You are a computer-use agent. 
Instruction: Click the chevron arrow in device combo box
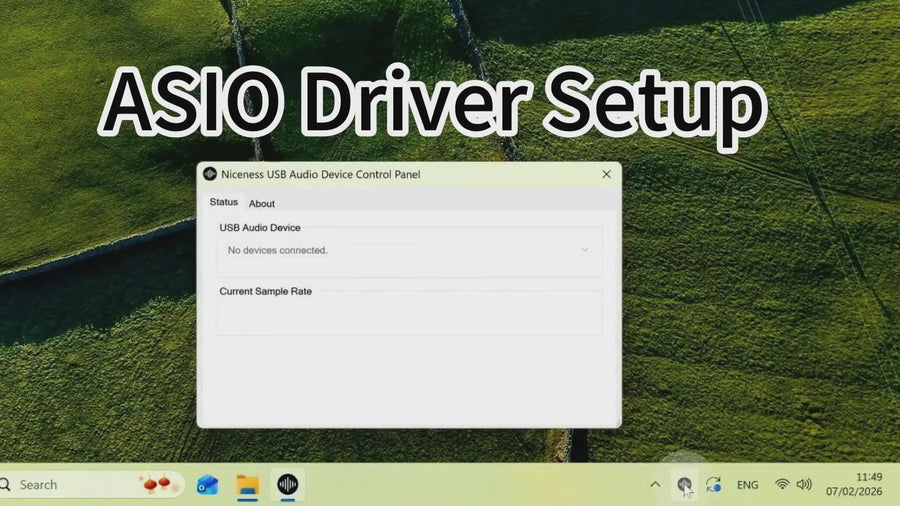point(585,250)
